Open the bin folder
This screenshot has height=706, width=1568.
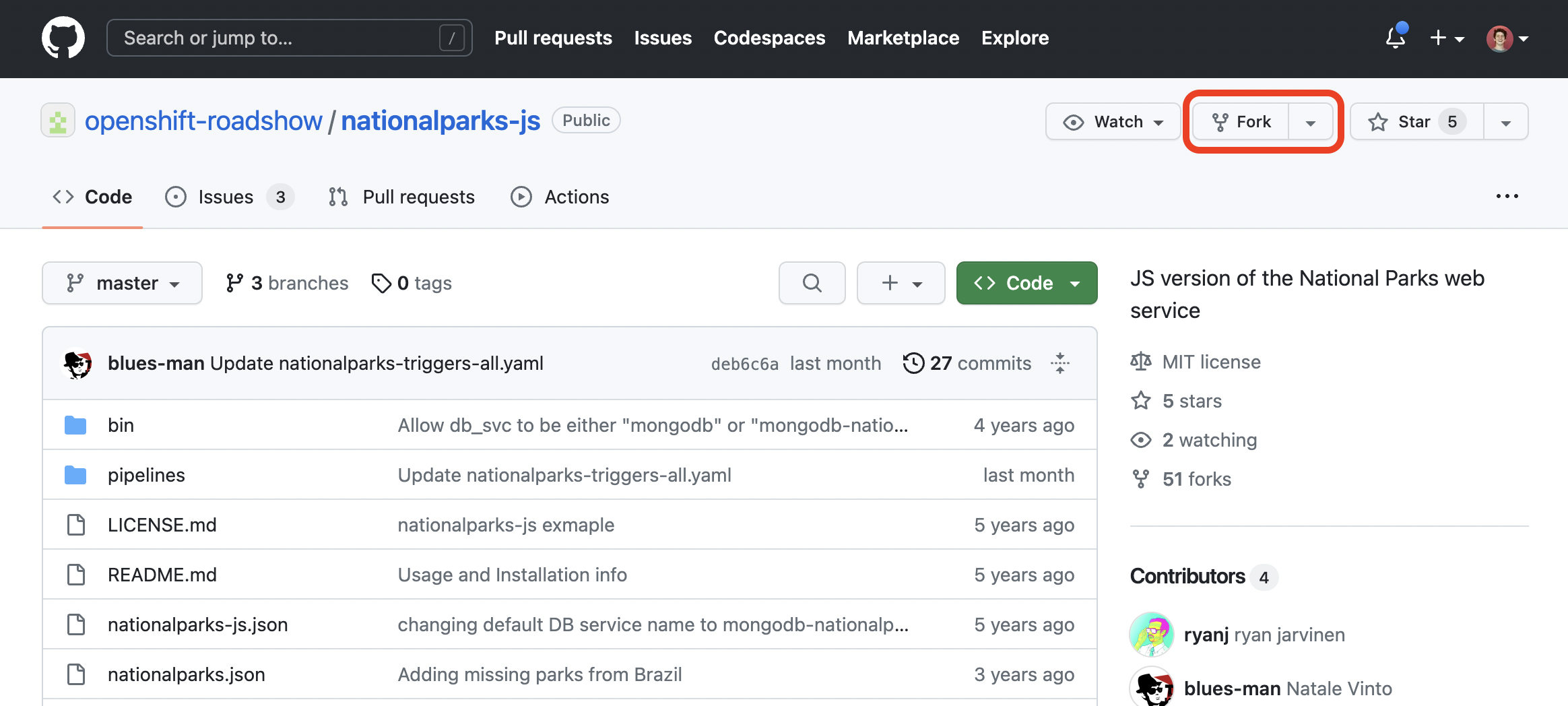pos(121,425)
